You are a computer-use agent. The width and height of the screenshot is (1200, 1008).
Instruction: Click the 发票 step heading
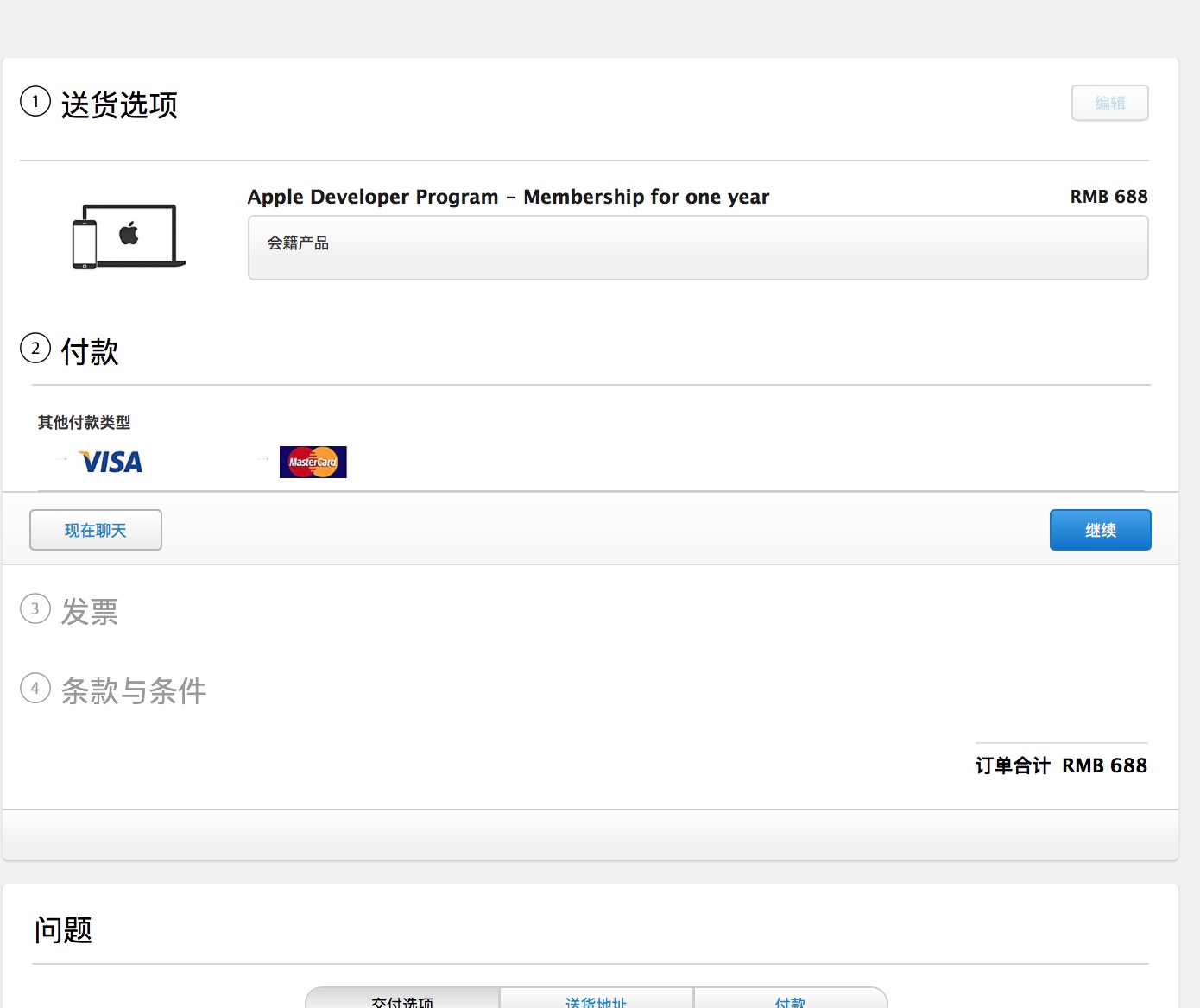[x=90, y=612]
